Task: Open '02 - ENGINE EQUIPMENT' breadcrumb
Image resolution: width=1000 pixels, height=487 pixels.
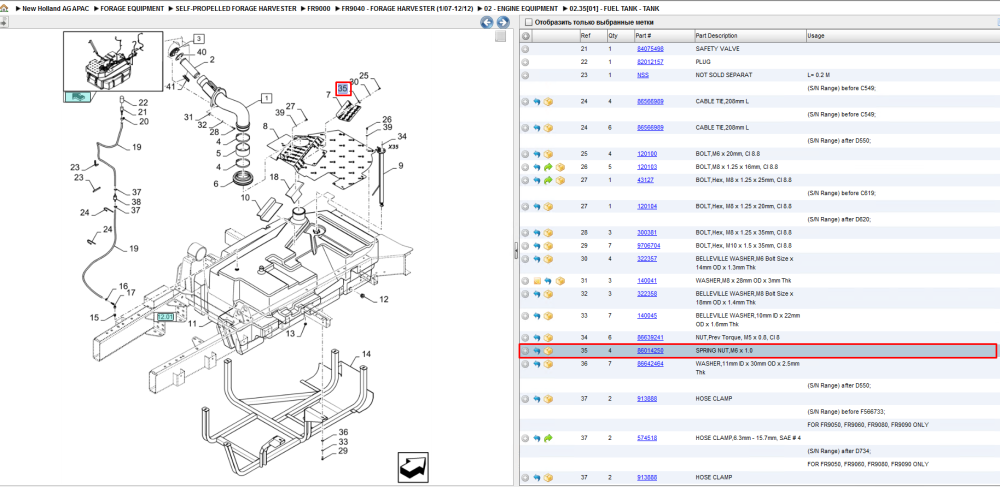Action: [520, 9]
